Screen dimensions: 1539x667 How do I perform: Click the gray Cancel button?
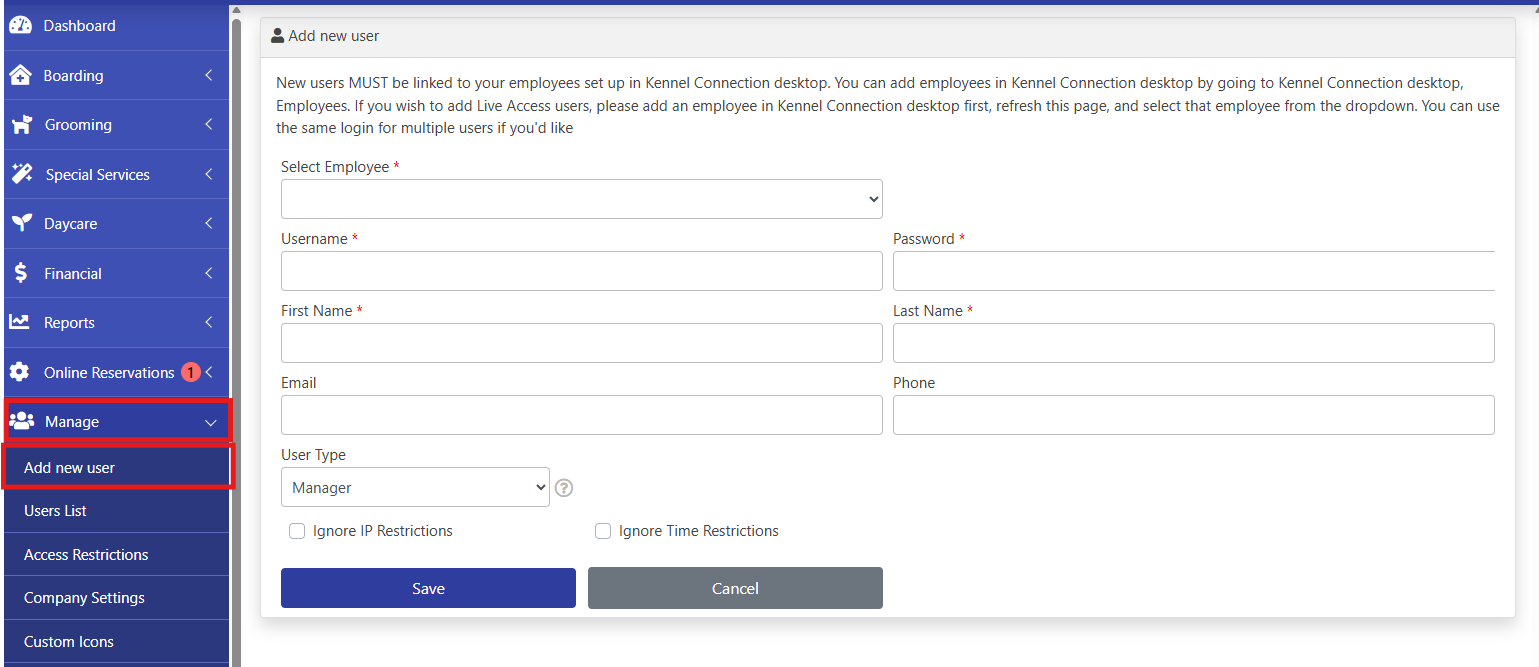point(735,588)
